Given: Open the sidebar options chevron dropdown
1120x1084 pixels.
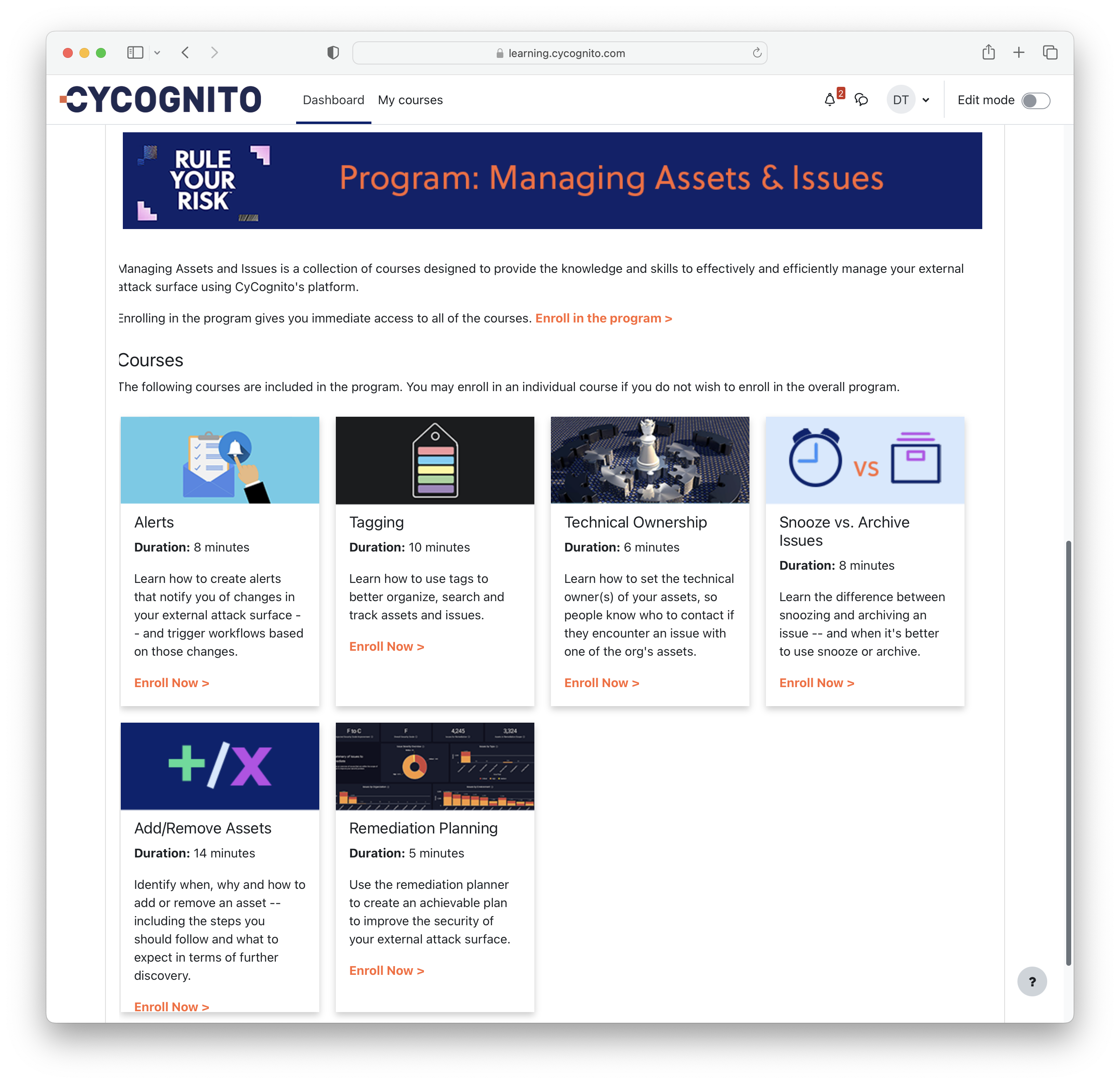Looking at the screenshot, I should [x=157, y=53].
